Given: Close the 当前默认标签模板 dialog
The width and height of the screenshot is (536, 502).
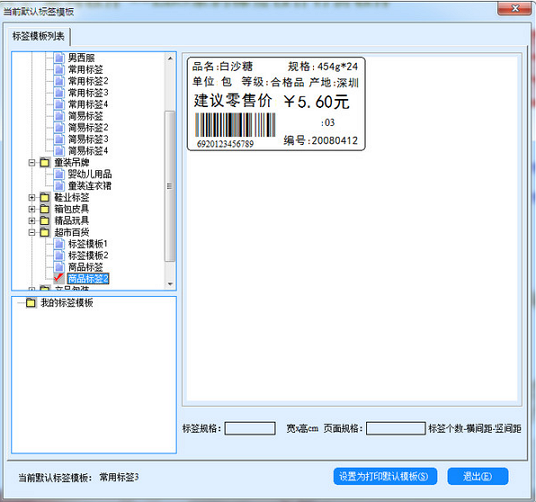Looking at the screenshot, I should [x=515, y=8].
